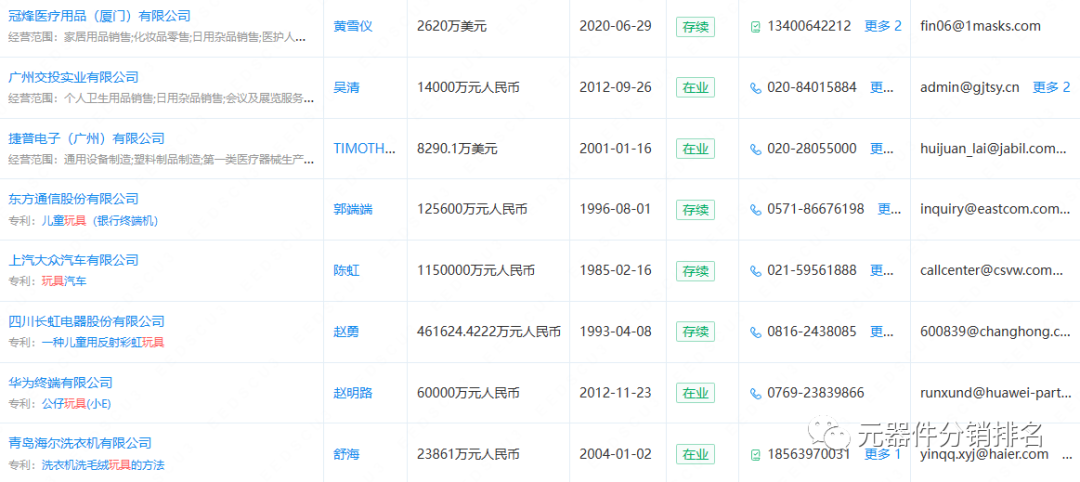The height and width of the screenshot is (482, 1080).
Task: Open company 冠烽医疗用品（厦门）有限公司
Action: pos(99,16)
